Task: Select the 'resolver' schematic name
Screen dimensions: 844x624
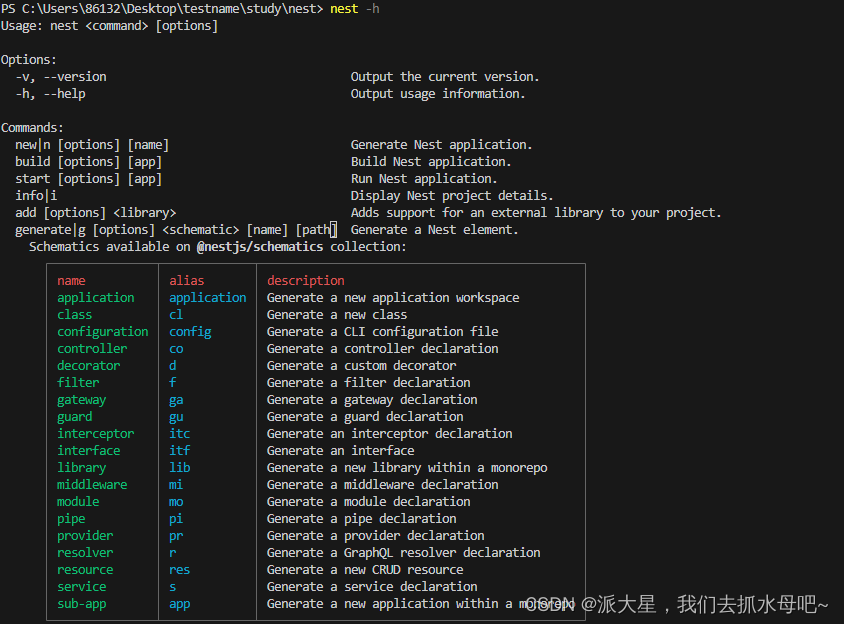Action: pos(85,552)
